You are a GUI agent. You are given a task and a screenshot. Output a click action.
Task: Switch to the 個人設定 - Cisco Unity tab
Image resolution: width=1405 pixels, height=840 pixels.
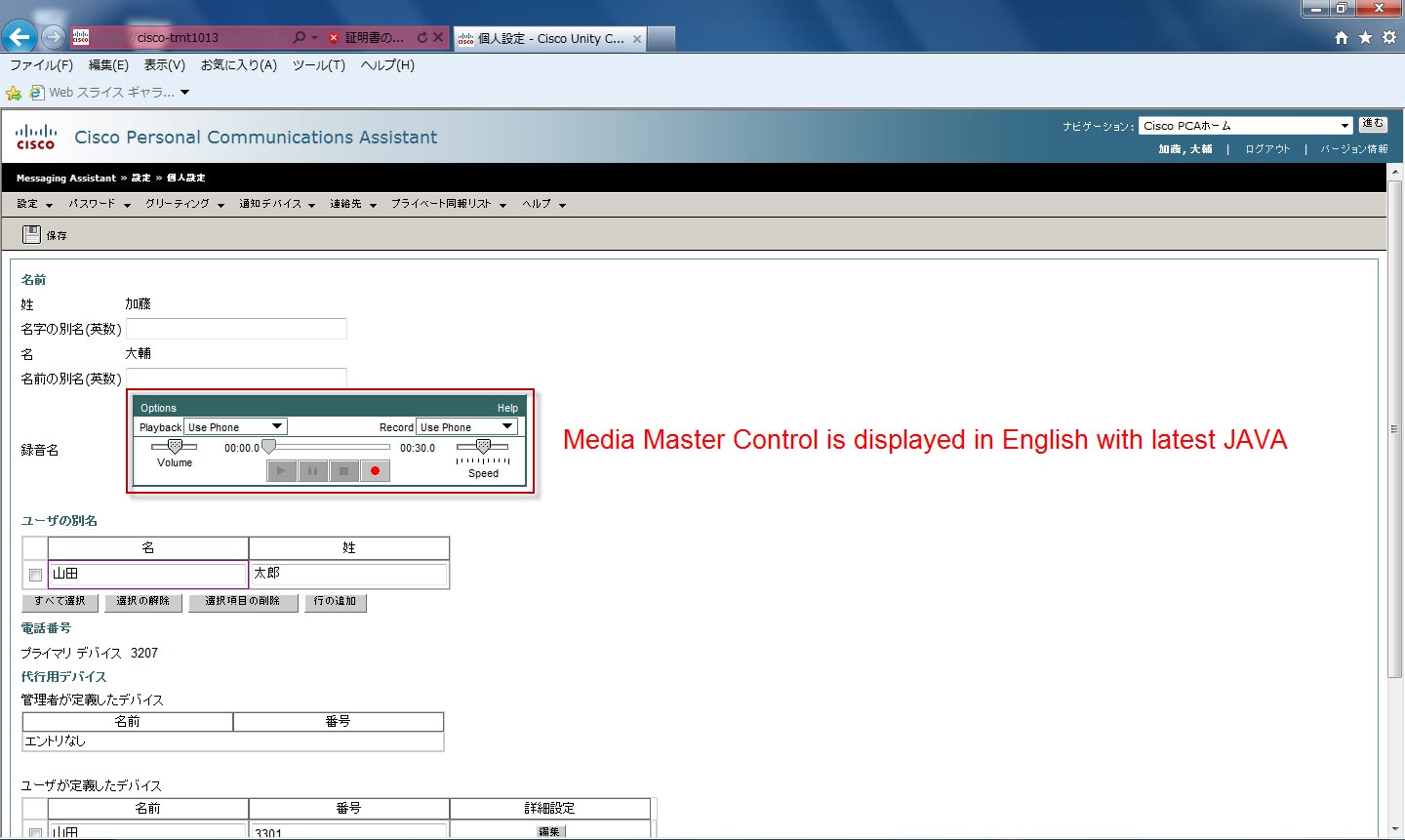pyautogui.click(x=549, y=39)
